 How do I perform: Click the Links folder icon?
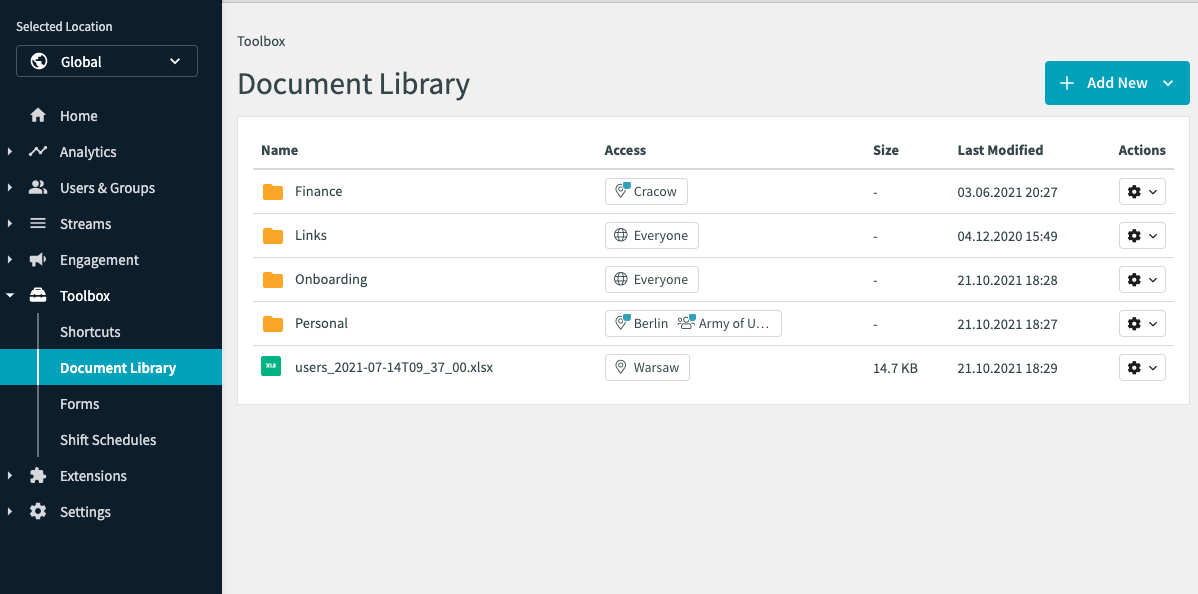coord(273,236)
